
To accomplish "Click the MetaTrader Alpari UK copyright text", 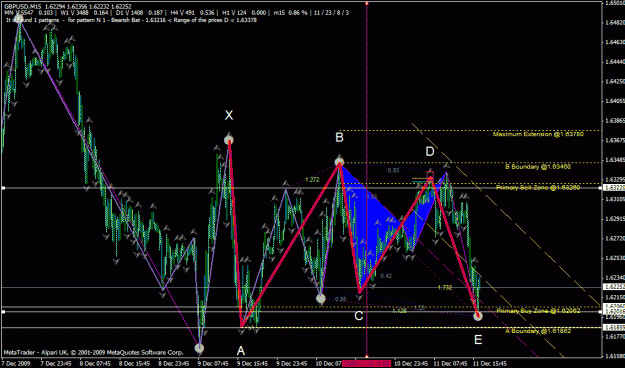I will point(93,352).
